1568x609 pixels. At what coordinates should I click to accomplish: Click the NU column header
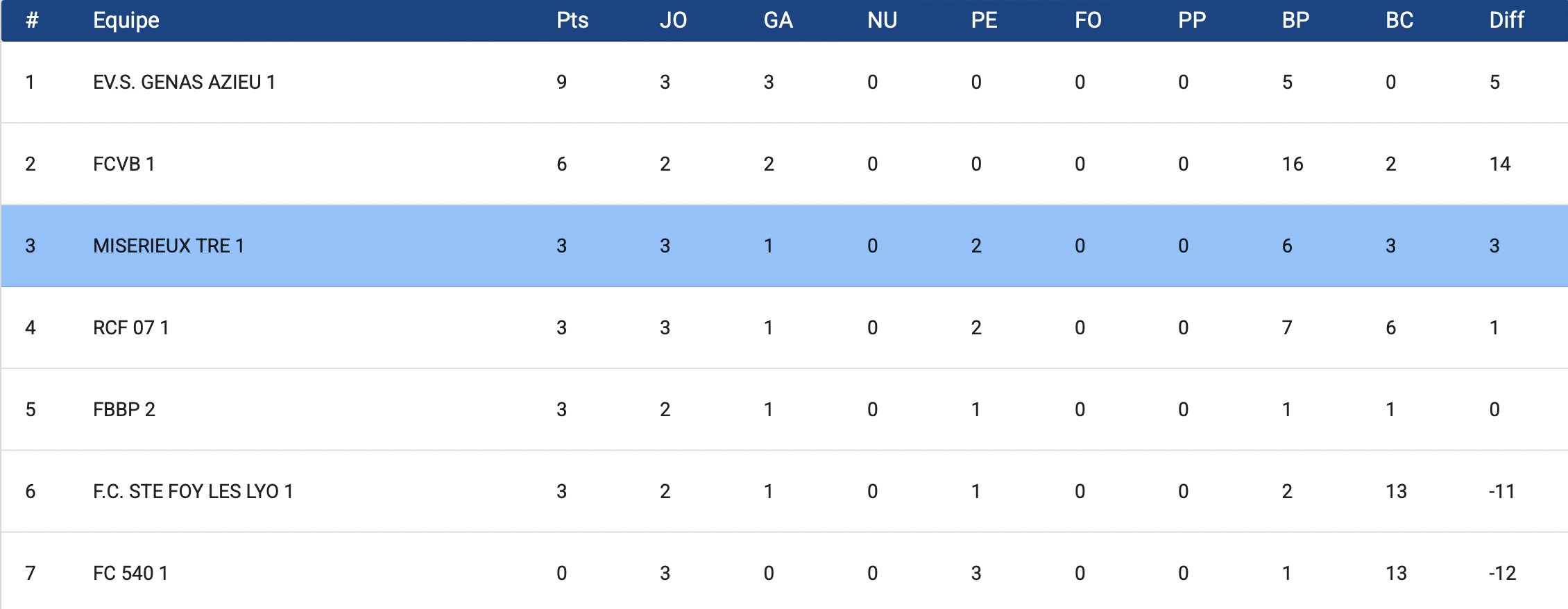click(x=882, y=20)
